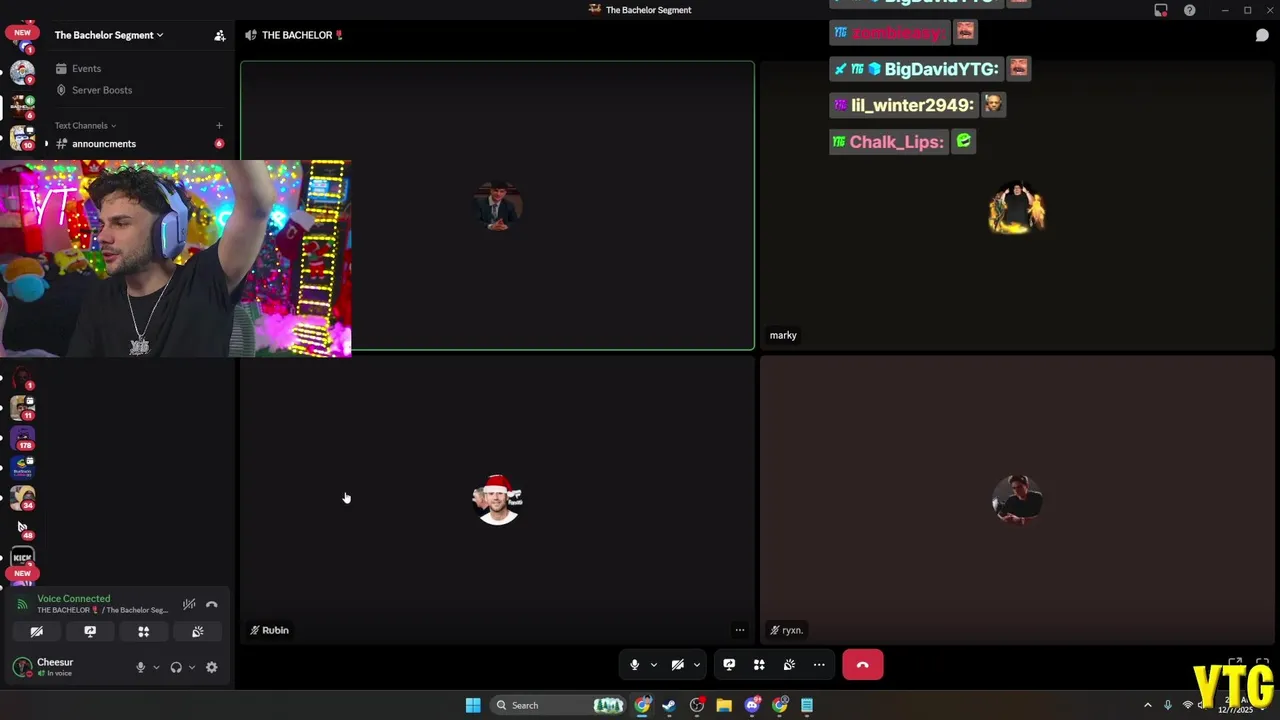Open soundboard from voice panel button

(x=198, y=632)
